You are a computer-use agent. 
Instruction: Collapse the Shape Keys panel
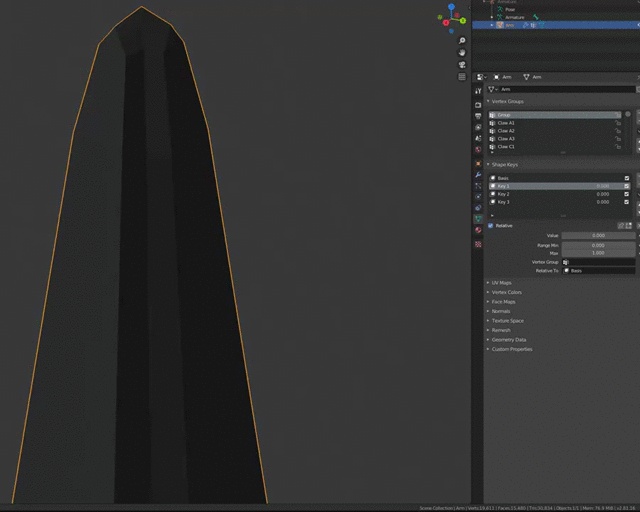(488, 165)
